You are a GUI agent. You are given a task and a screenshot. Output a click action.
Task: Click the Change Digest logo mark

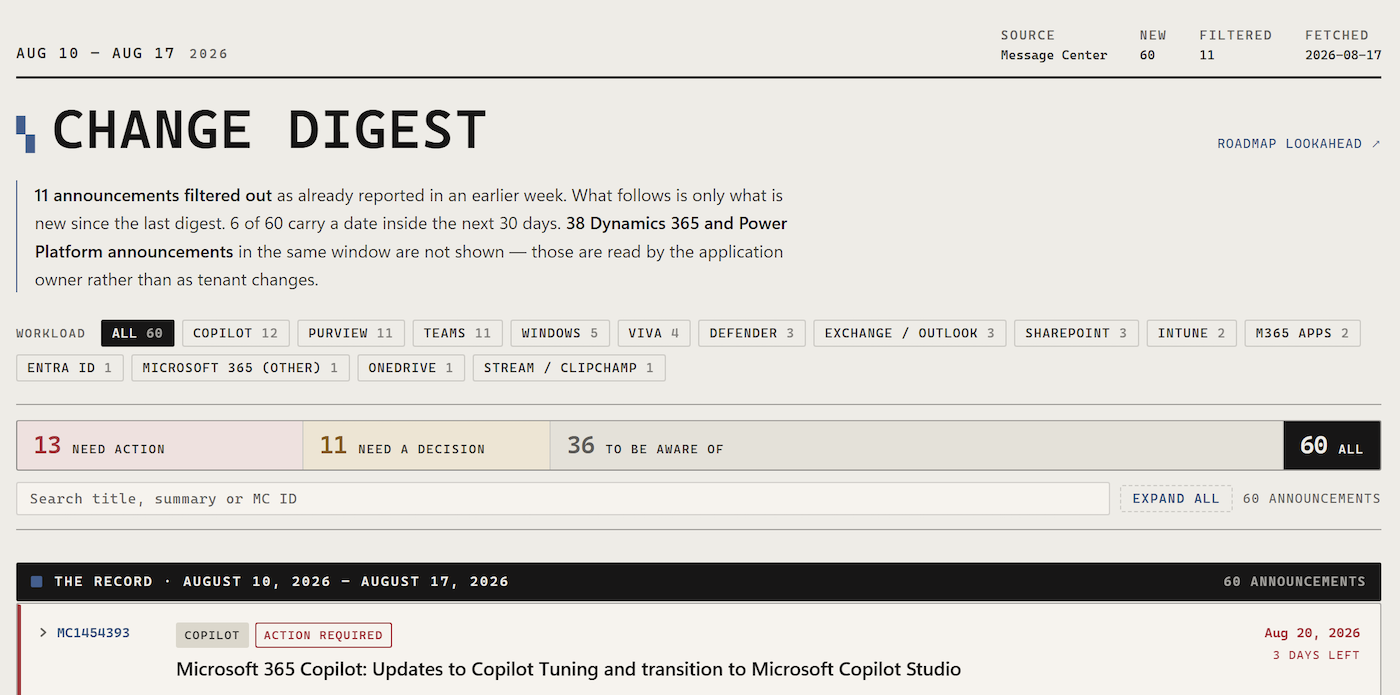coord(26,134)
